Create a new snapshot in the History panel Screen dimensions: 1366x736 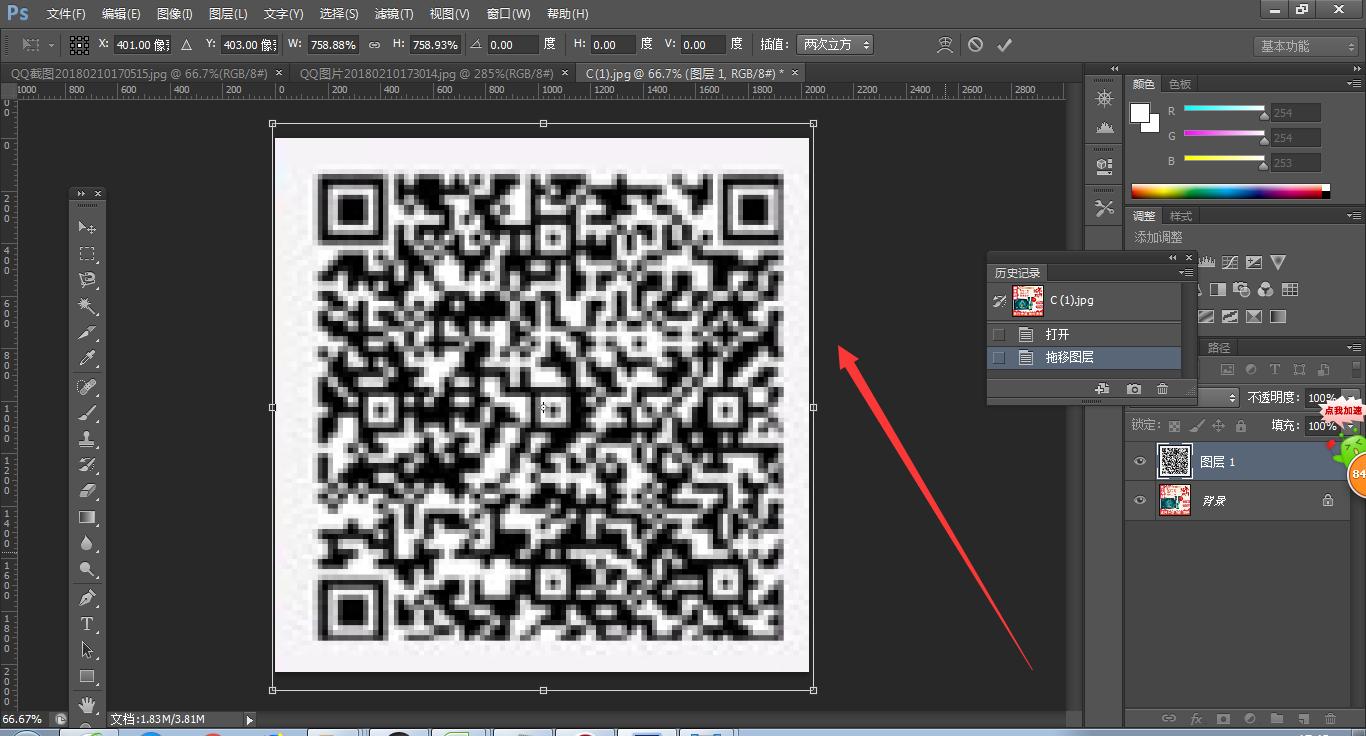tap(1133, 389)
